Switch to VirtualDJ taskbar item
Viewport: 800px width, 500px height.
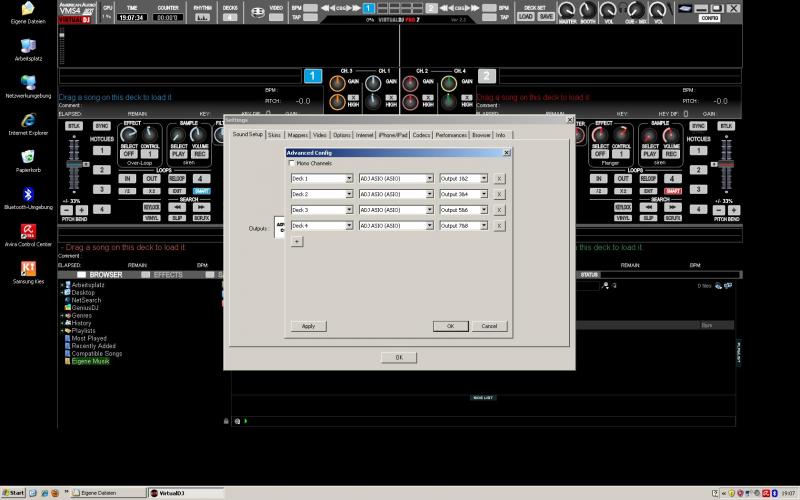[x=186, y=493]
